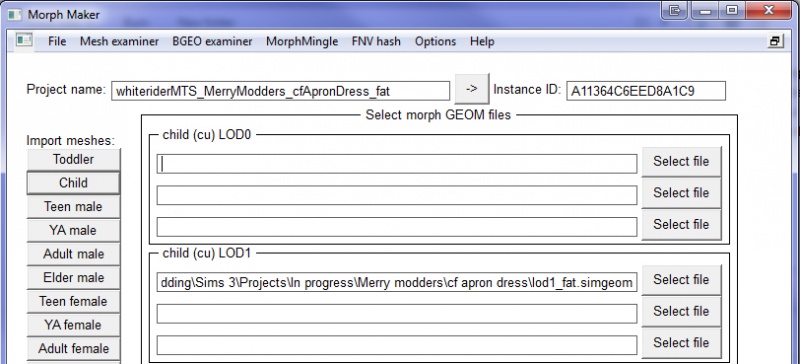Import Teen female meshes
800x364 pixels.
(x=73, y=301)
